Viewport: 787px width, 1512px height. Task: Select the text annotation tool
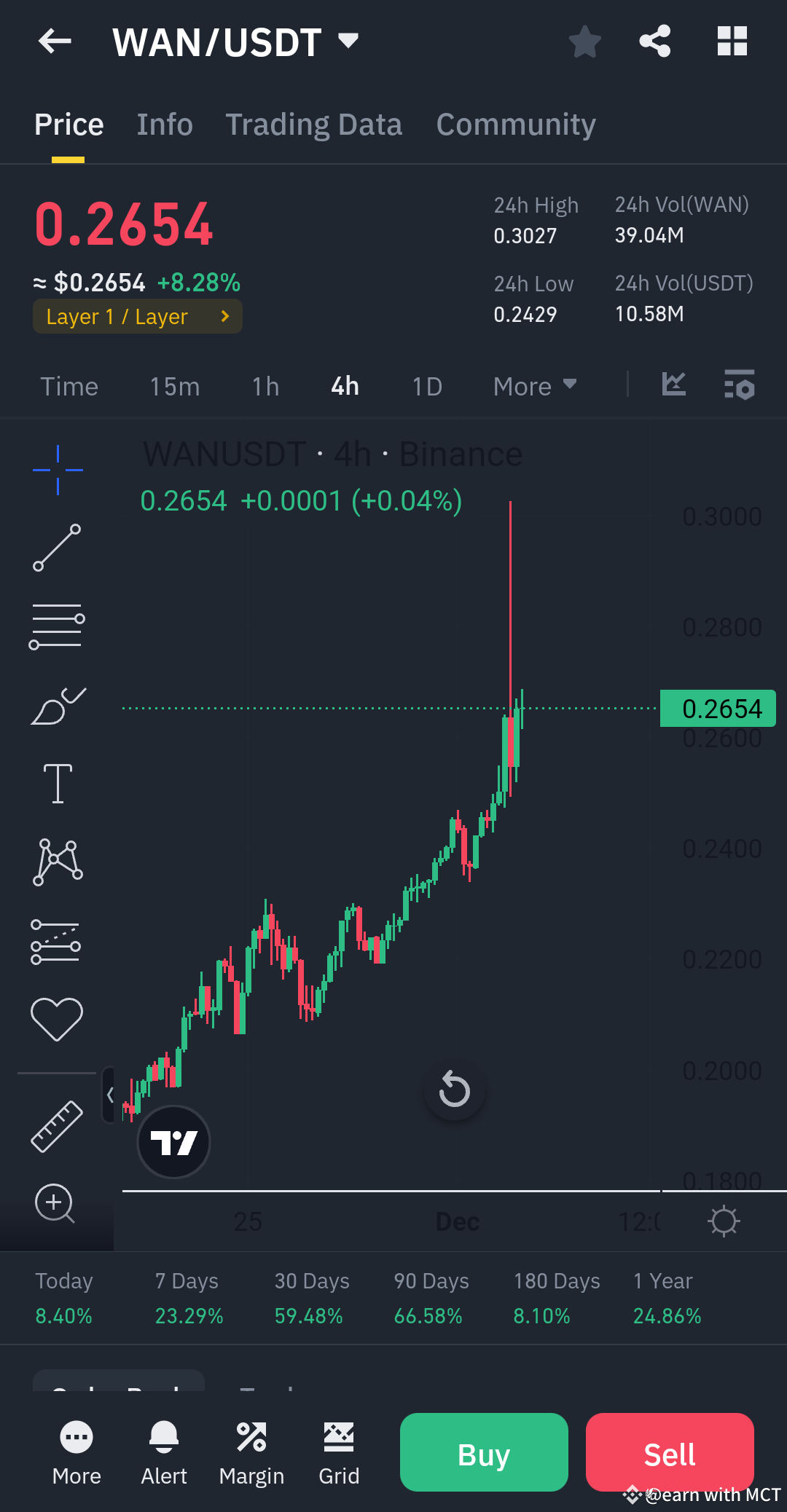click(x=57, y=783)
